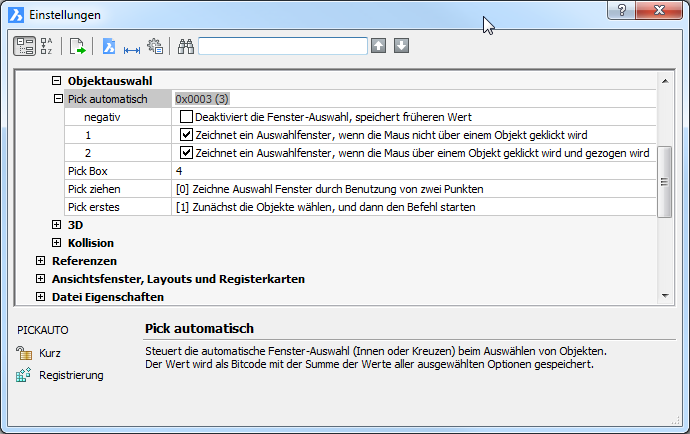This screenshot has width=690, height=434.
Task: Collapse the Pick automatisch property
Action: (57, 99)
